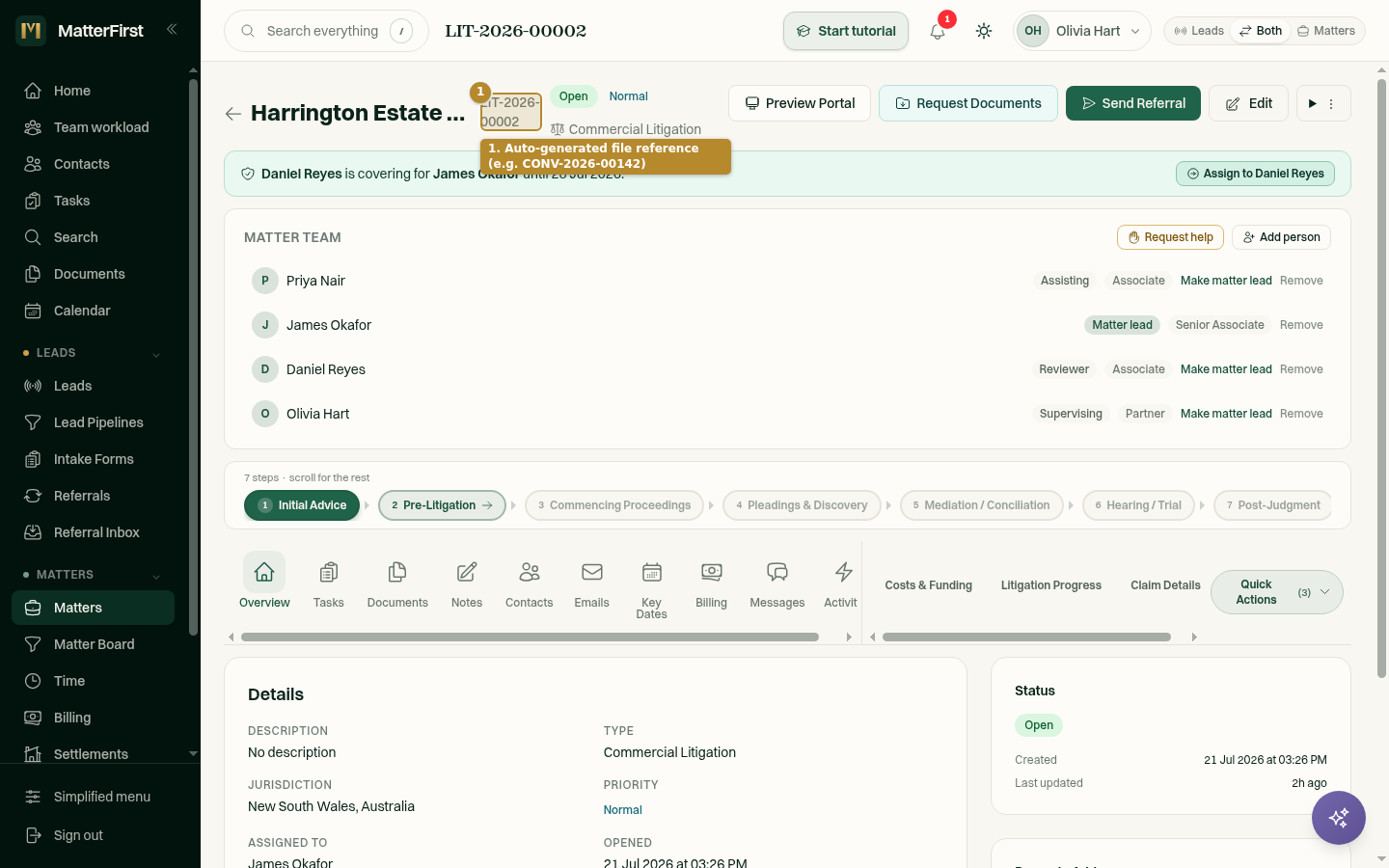Click the Normal priority badge
This screenshot has height=868, width=1389.
click(x=628, y=96)
